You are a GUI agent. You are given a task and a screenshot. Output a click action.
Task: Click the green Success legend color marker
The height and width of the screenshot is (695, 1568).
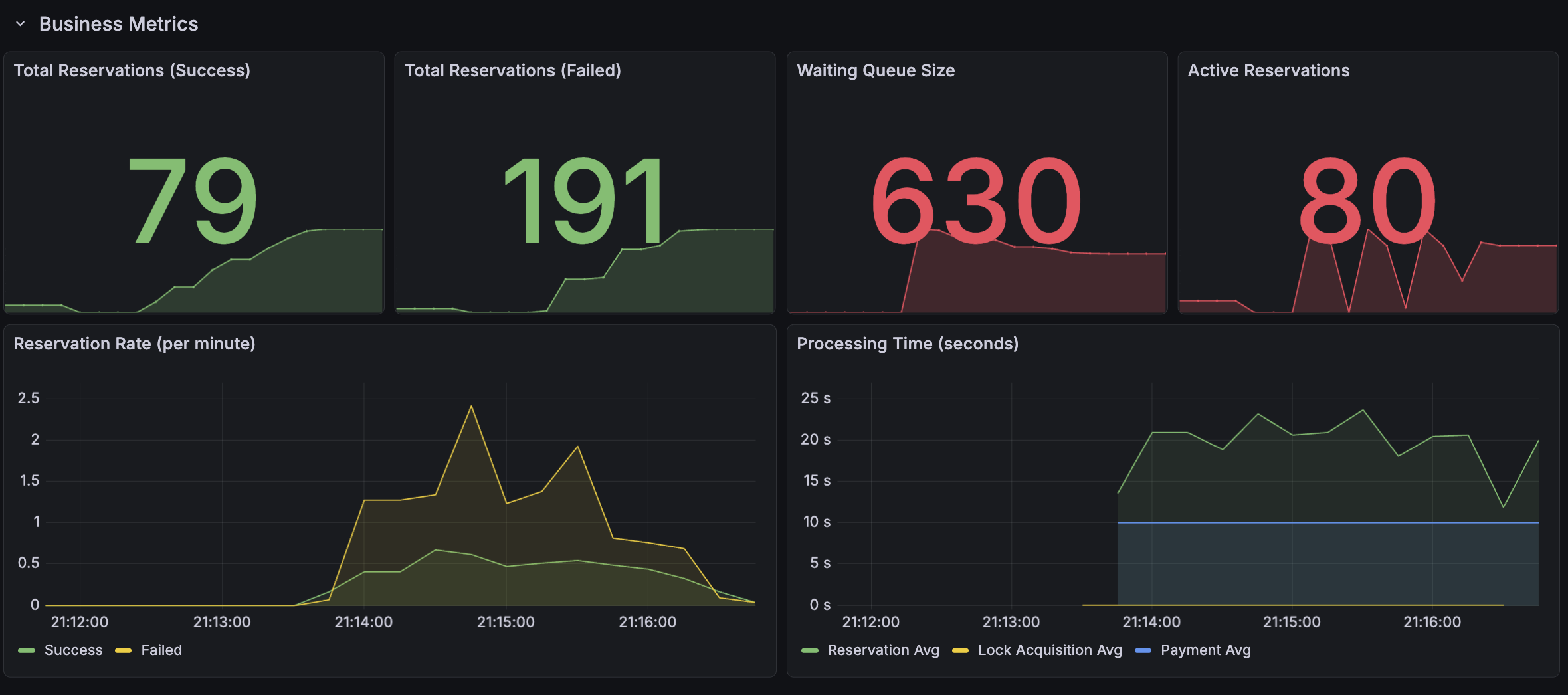tap(27, 650)
